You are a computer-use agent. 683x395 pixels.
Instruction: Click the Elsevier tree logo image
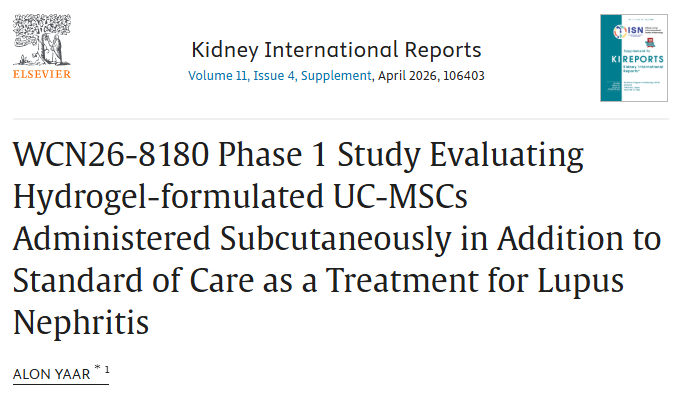pyautogui.click(x=42, y=40)
